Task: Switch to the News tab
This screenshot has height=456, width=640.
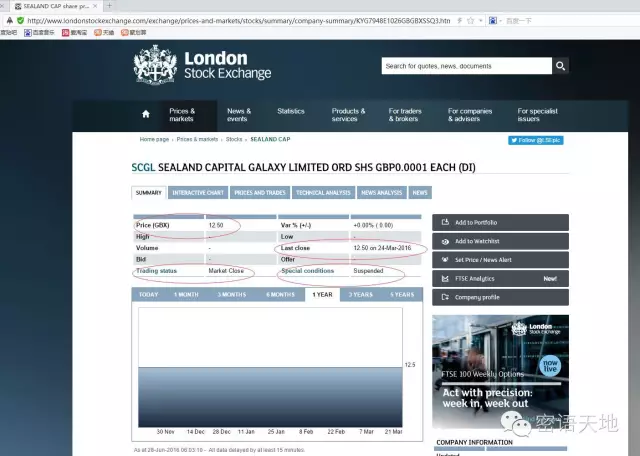Action: (420, 193)
